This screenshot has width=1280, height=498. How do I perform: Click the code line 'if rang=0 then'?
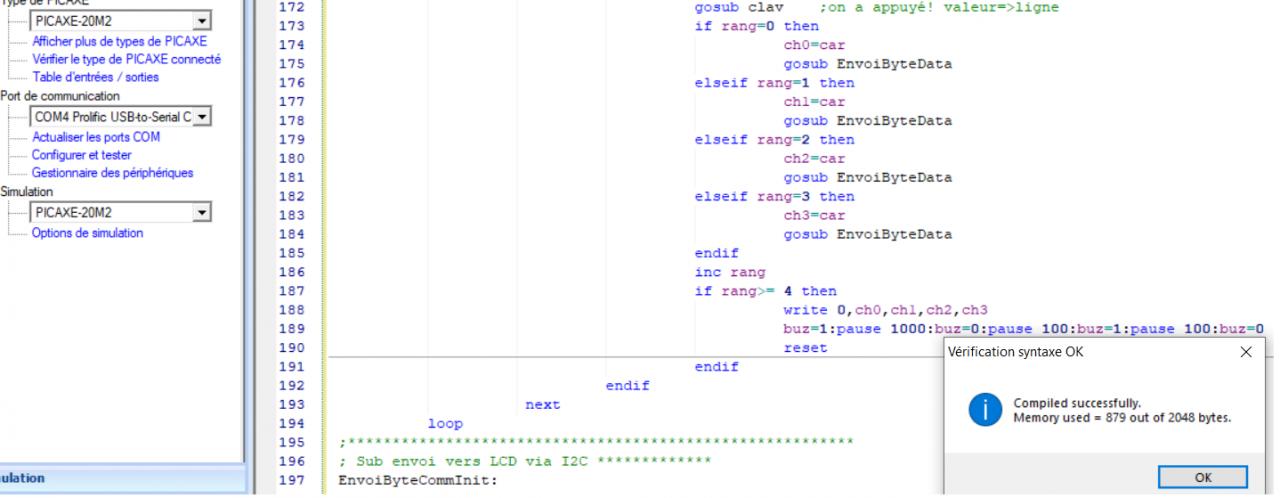pyautogui.click(x=756, y=26)
